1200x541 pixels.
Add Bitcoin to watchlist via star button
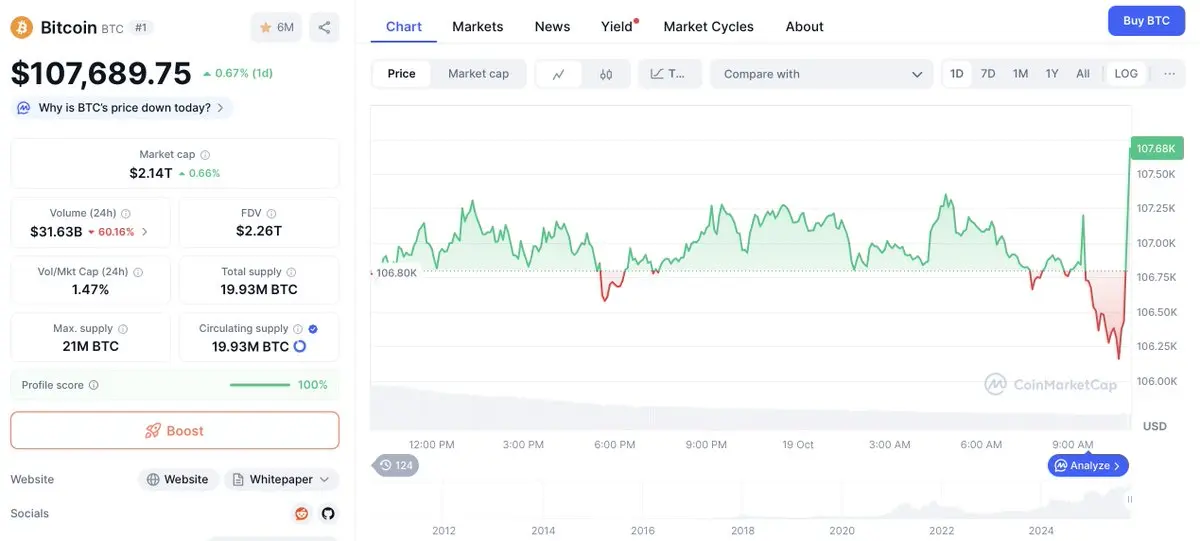click(276, 27)
